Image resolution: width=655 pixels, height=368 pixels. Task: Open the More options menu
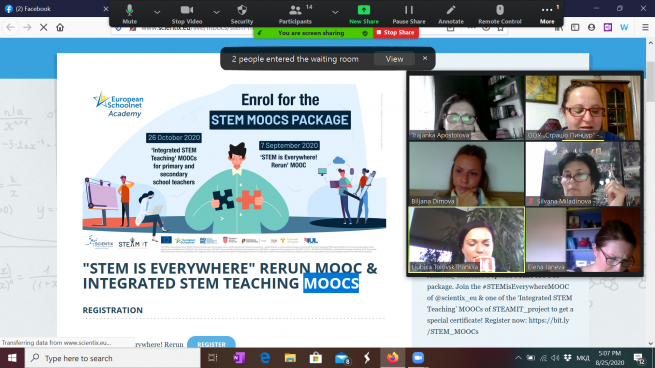click(x=547, y=14)
